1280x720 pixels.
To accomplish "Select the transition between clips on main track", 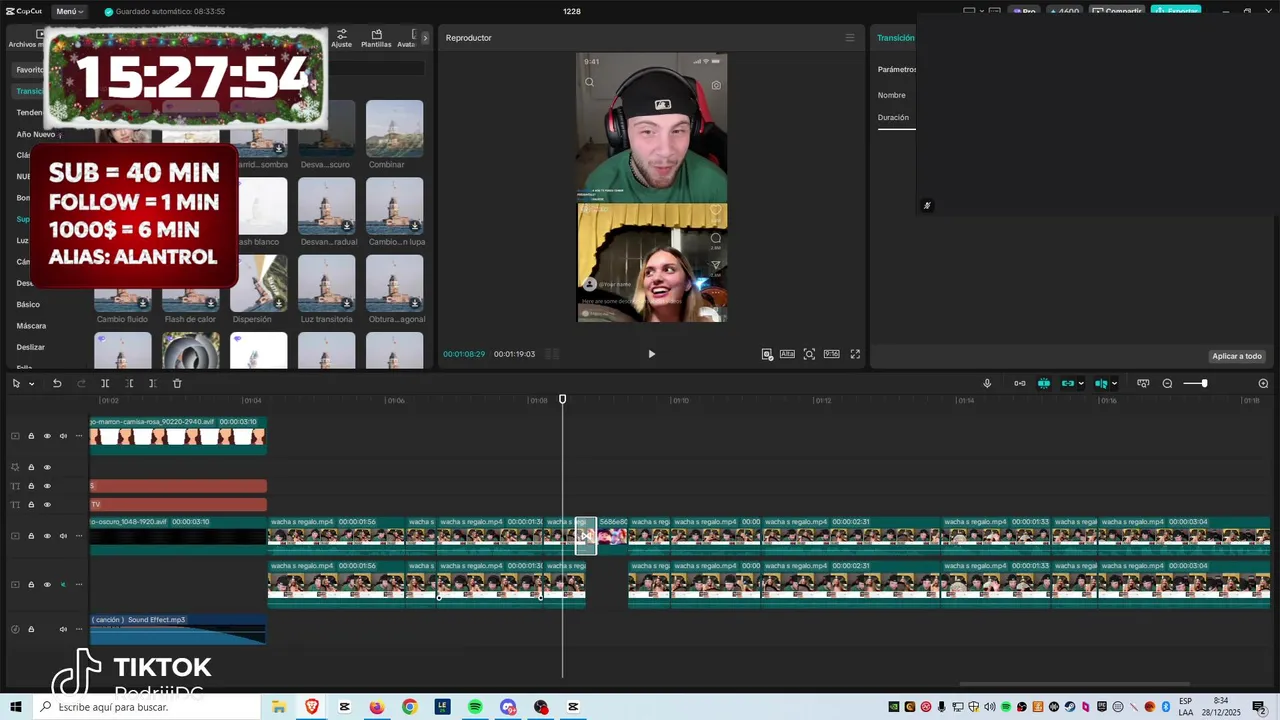I will (586, 536).
